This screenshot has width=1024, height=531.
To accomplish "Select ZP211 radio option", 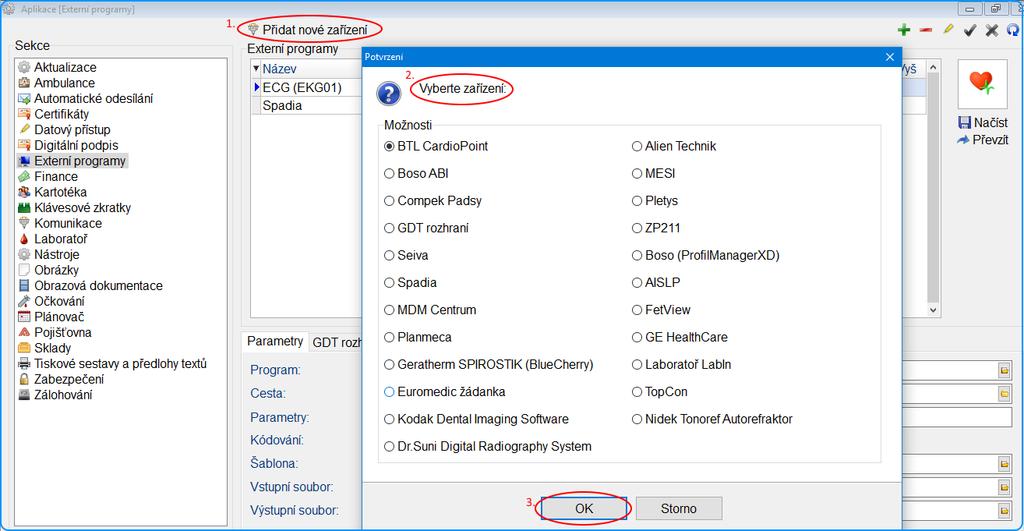I will pyautogui.click(x=656, y=229).
